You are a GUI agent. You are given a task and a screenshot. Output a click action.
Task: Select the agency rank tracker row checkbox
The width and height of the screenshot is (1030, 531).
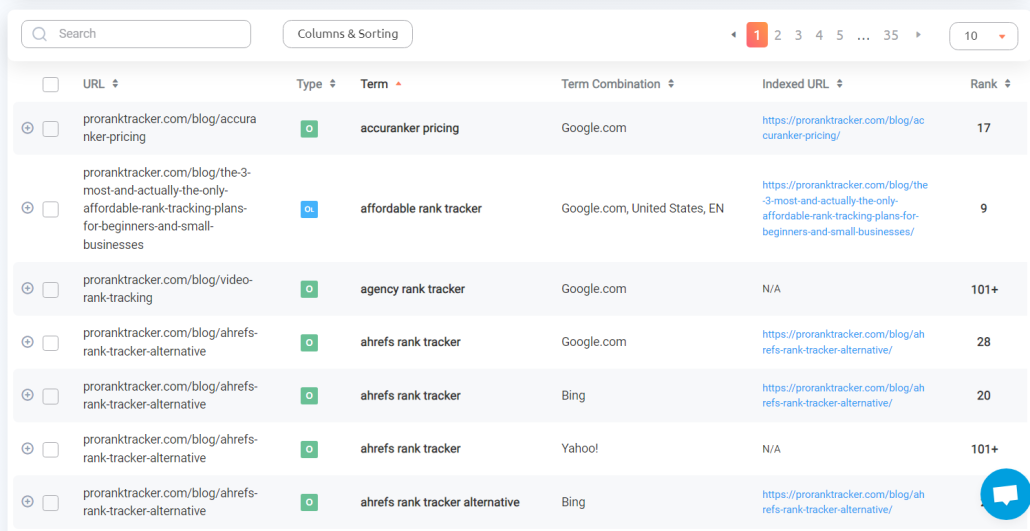[x=51, y=289]
